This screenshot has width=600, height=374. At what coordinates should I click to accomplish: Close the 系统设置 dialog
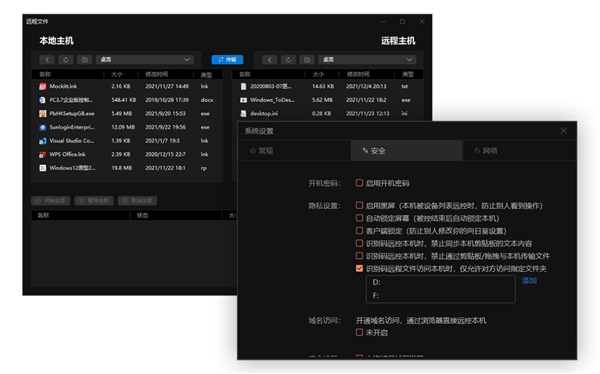pos(564,131)
